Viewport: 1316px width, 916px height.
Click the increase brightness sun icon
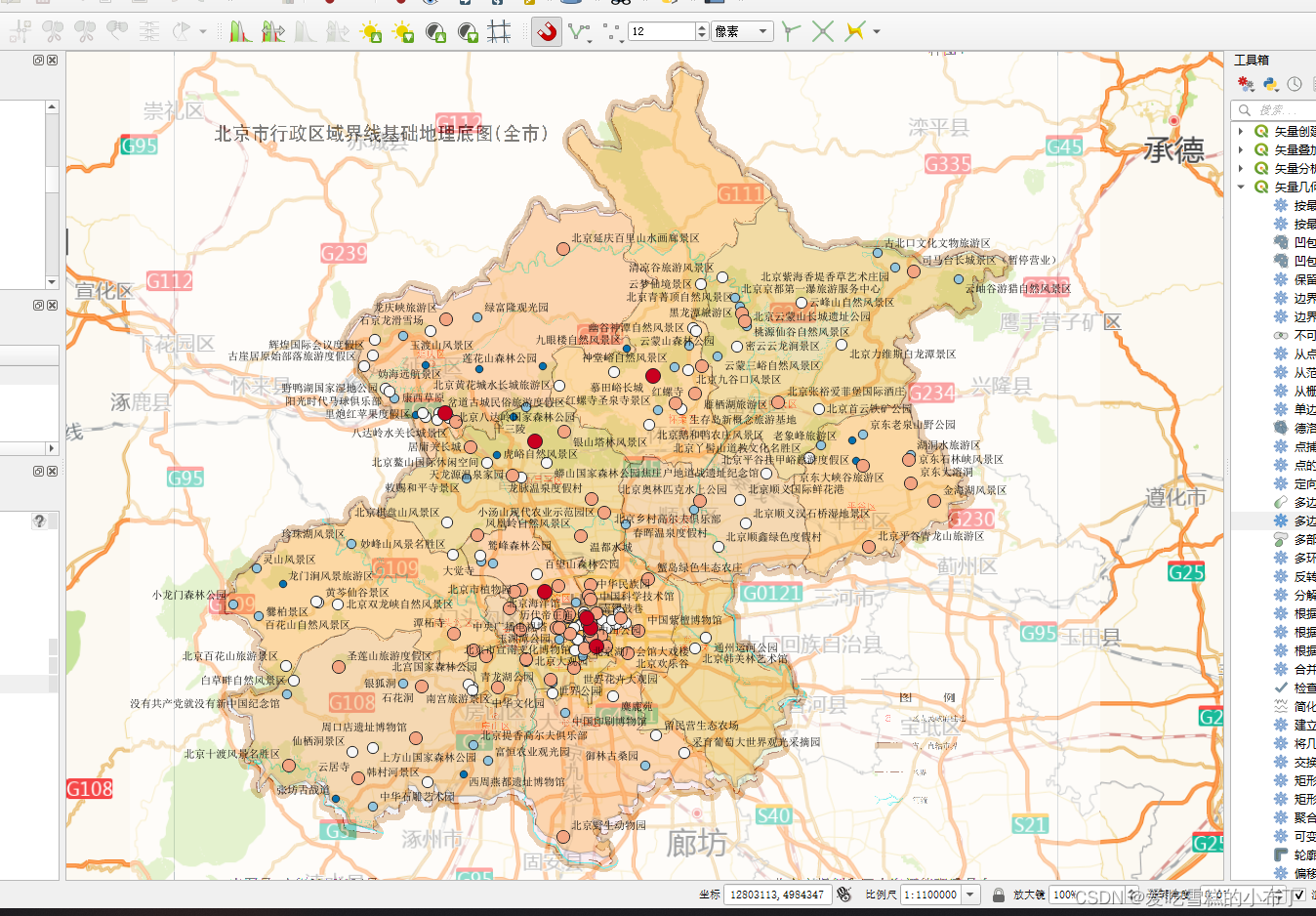coord(371,32)
